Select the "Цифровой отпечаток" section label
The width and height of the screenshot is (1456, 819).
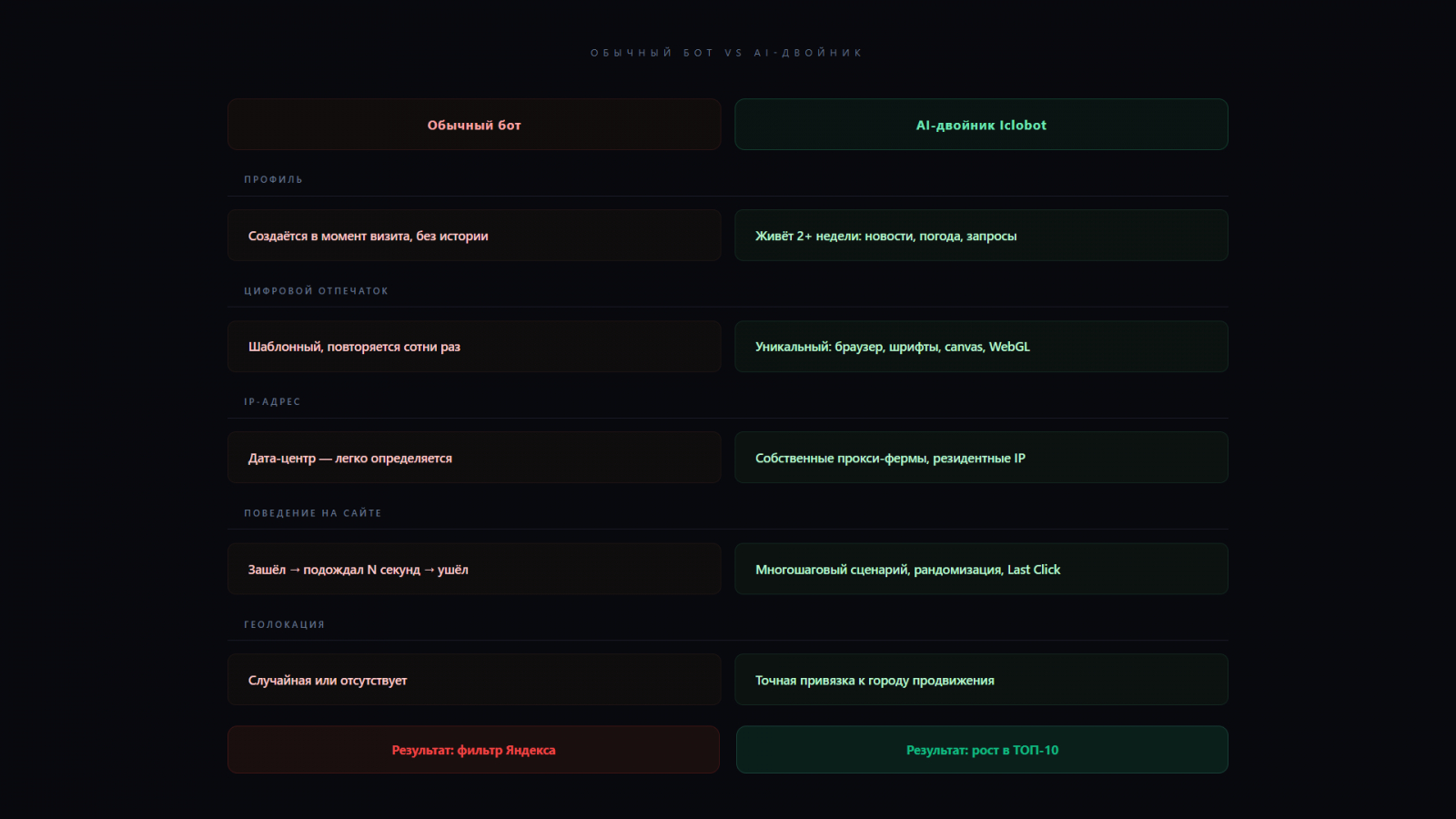click(316, 291)
